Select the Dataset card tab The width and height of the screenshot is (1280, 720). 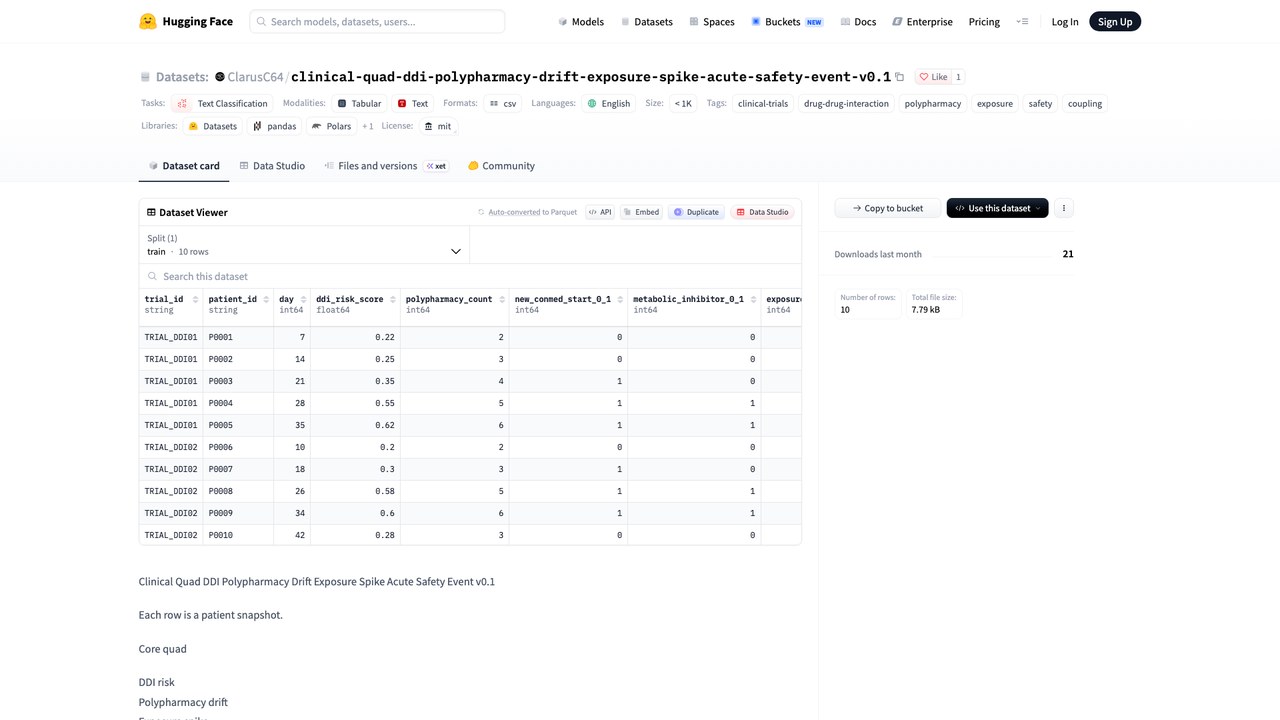[x=184, y=166]
